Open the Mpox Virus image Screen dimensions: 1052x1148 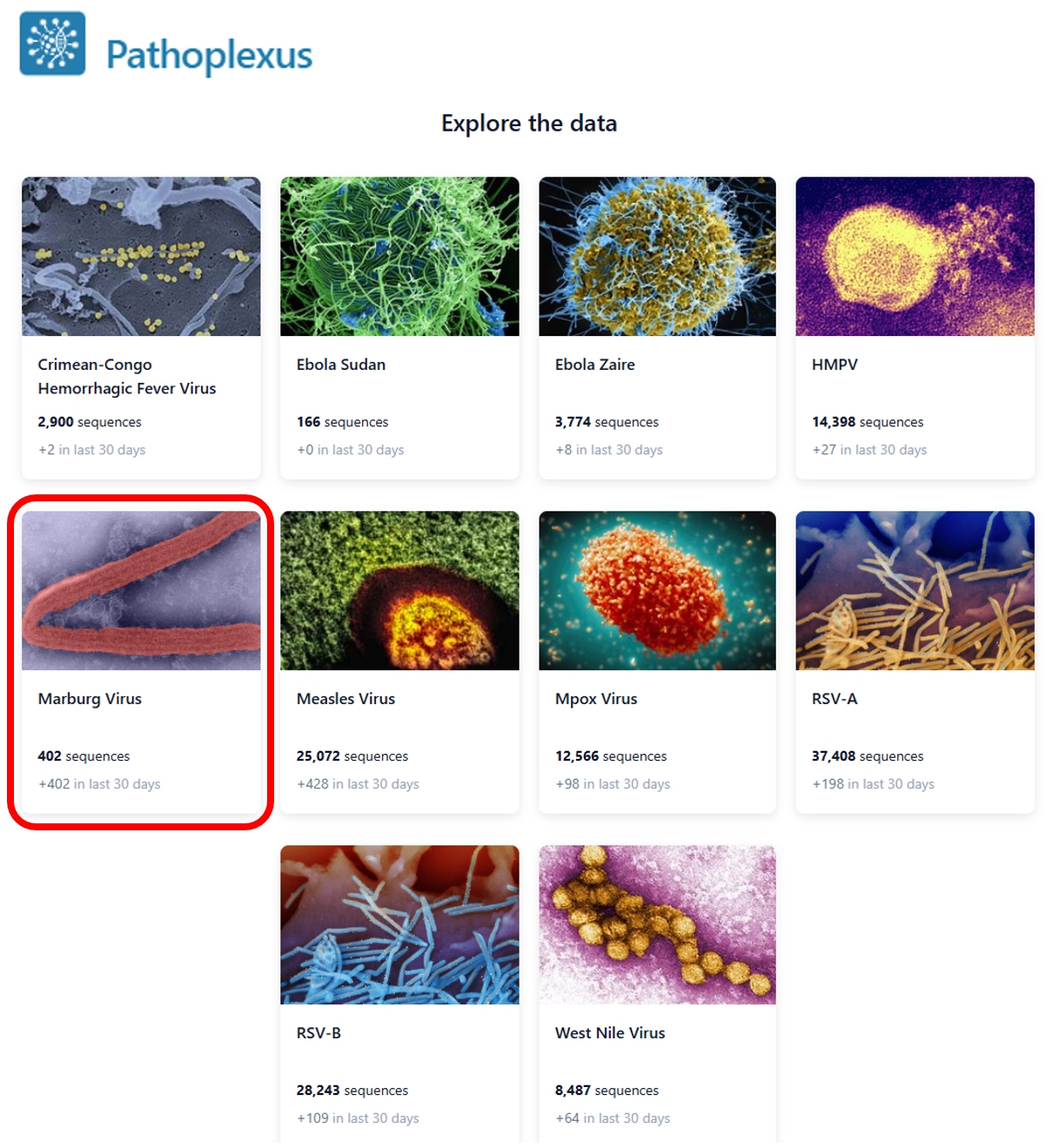click(x=657, y=591)
